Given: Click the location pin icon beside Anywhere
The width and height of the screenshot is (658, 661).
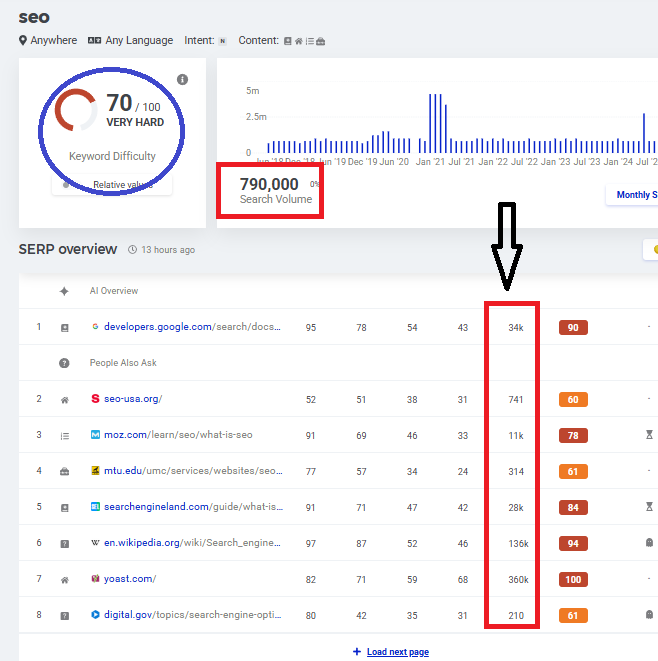Looking at the screenshot, I should 23,41.
